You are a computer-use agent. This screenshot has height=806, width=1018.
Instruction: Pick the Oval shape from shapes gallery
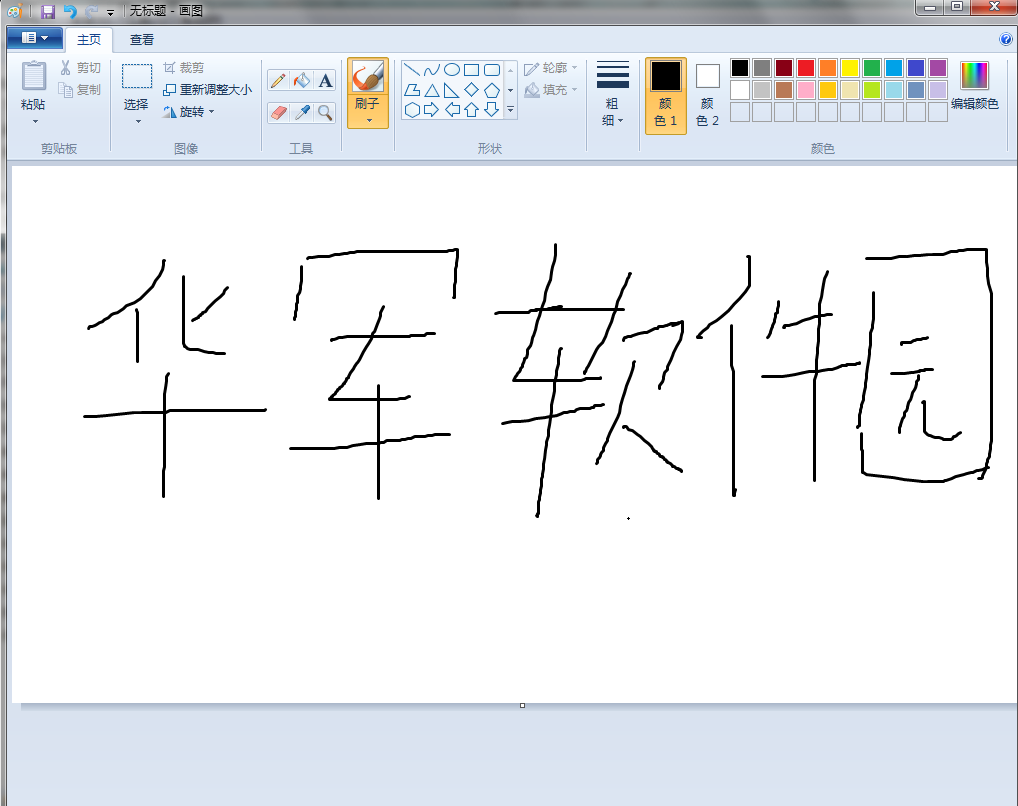pyautogui.click(x=452, y=69)
